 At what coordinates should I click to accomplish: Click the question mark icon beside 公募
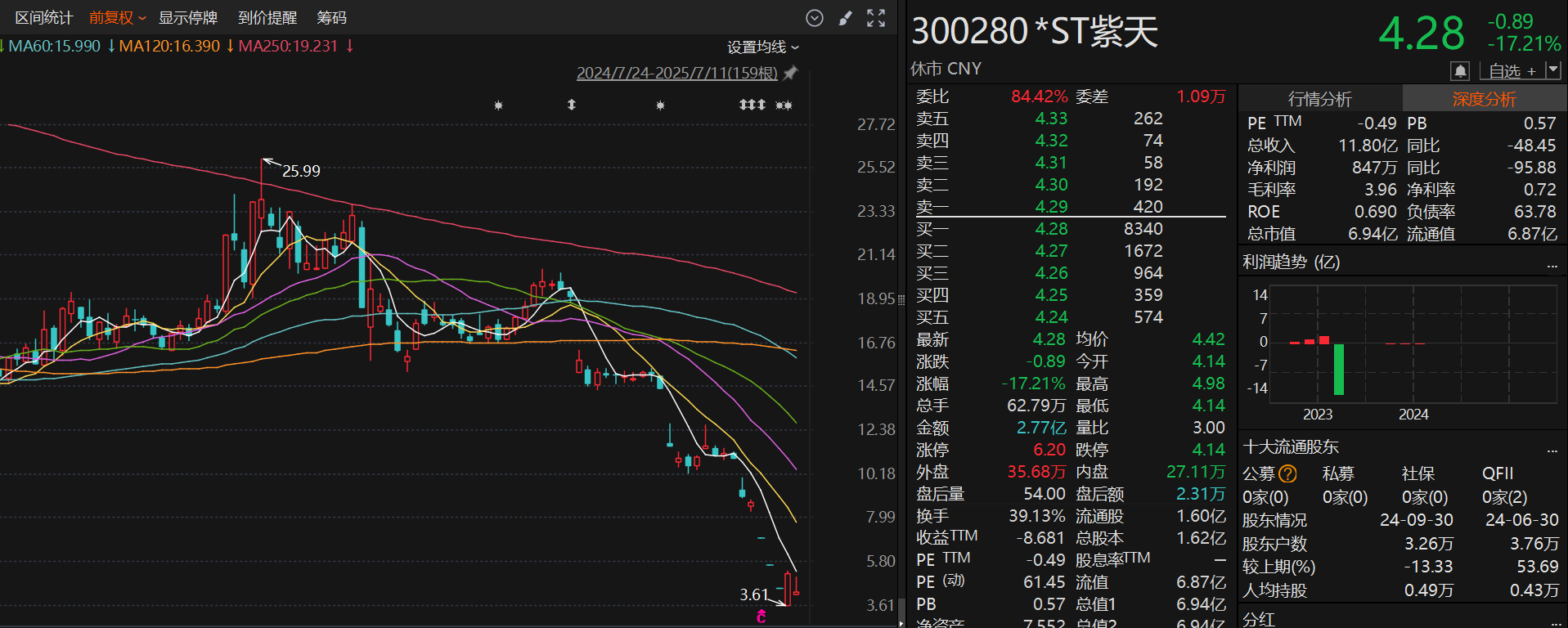click(1287, 473)
